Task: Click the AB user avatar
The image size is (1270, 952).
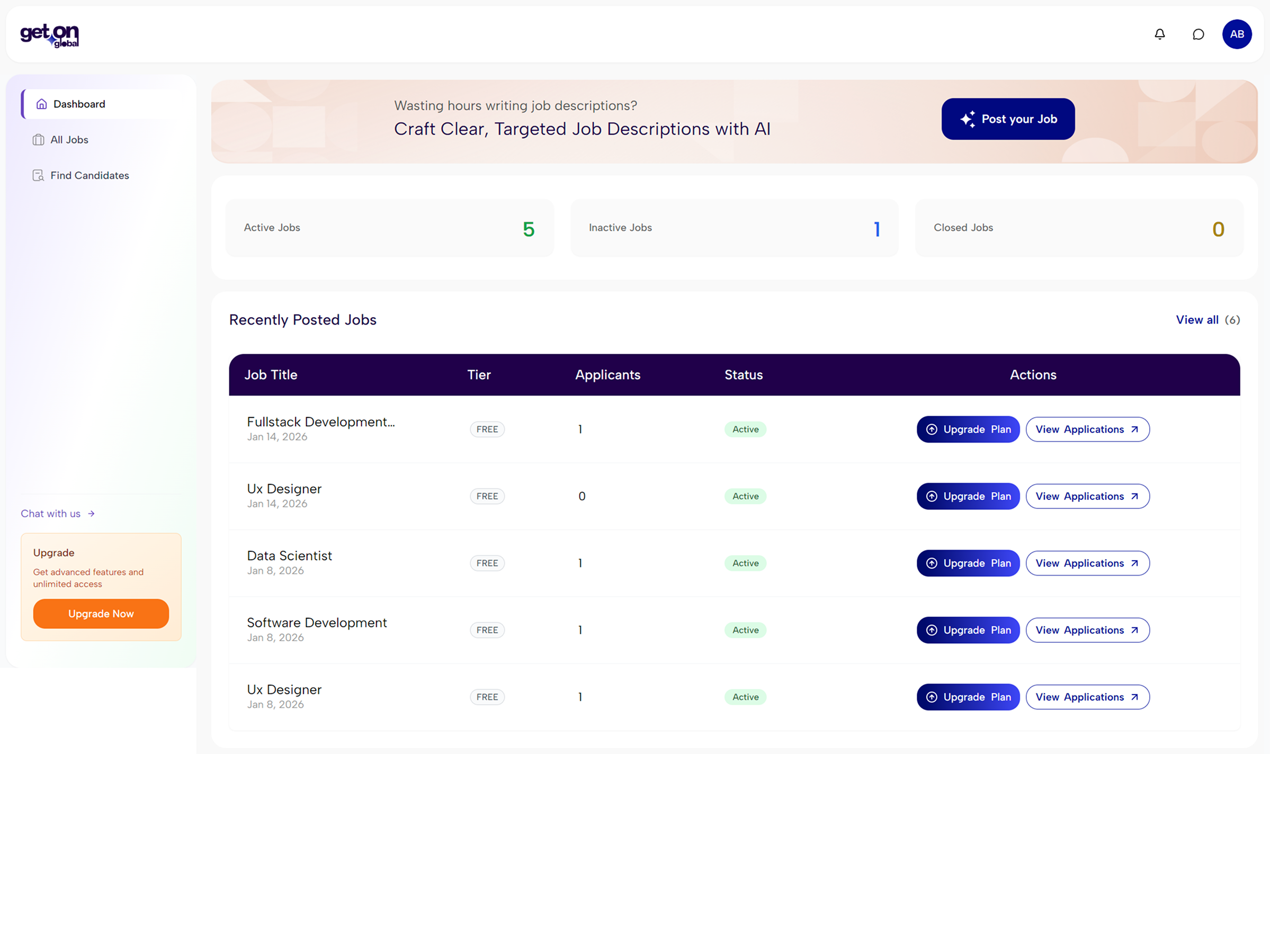Action: (1236, 34)
